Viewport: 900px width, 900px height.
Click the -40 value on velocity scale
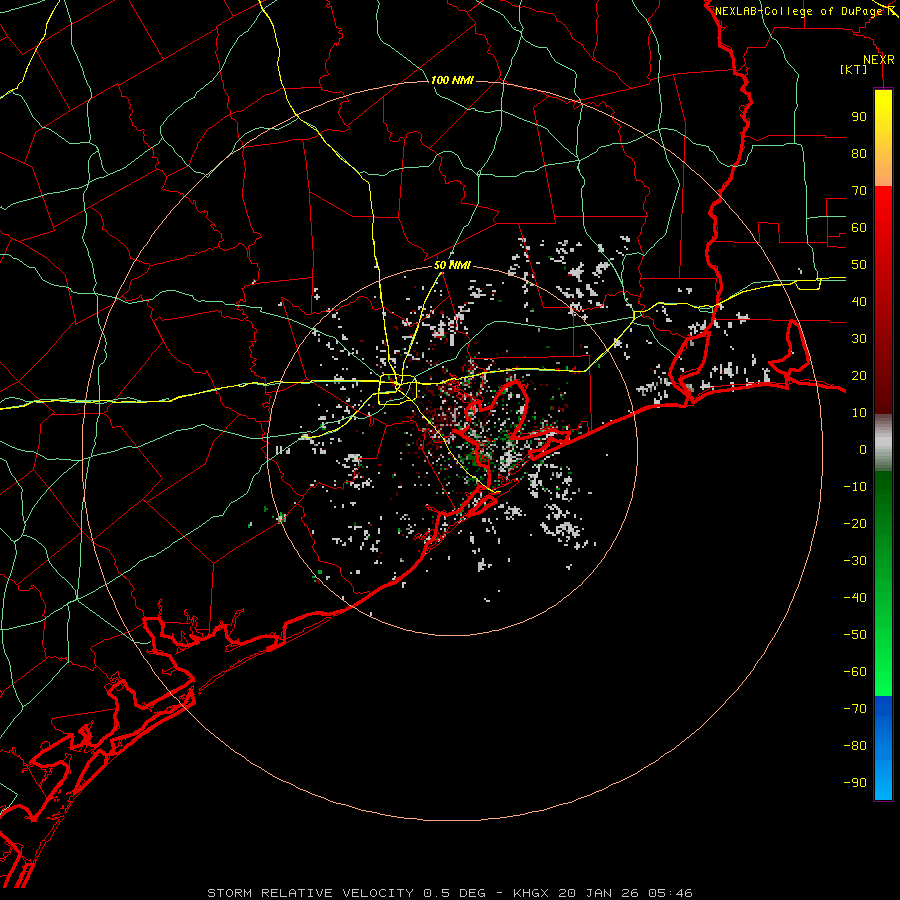[x=855, y=598]
